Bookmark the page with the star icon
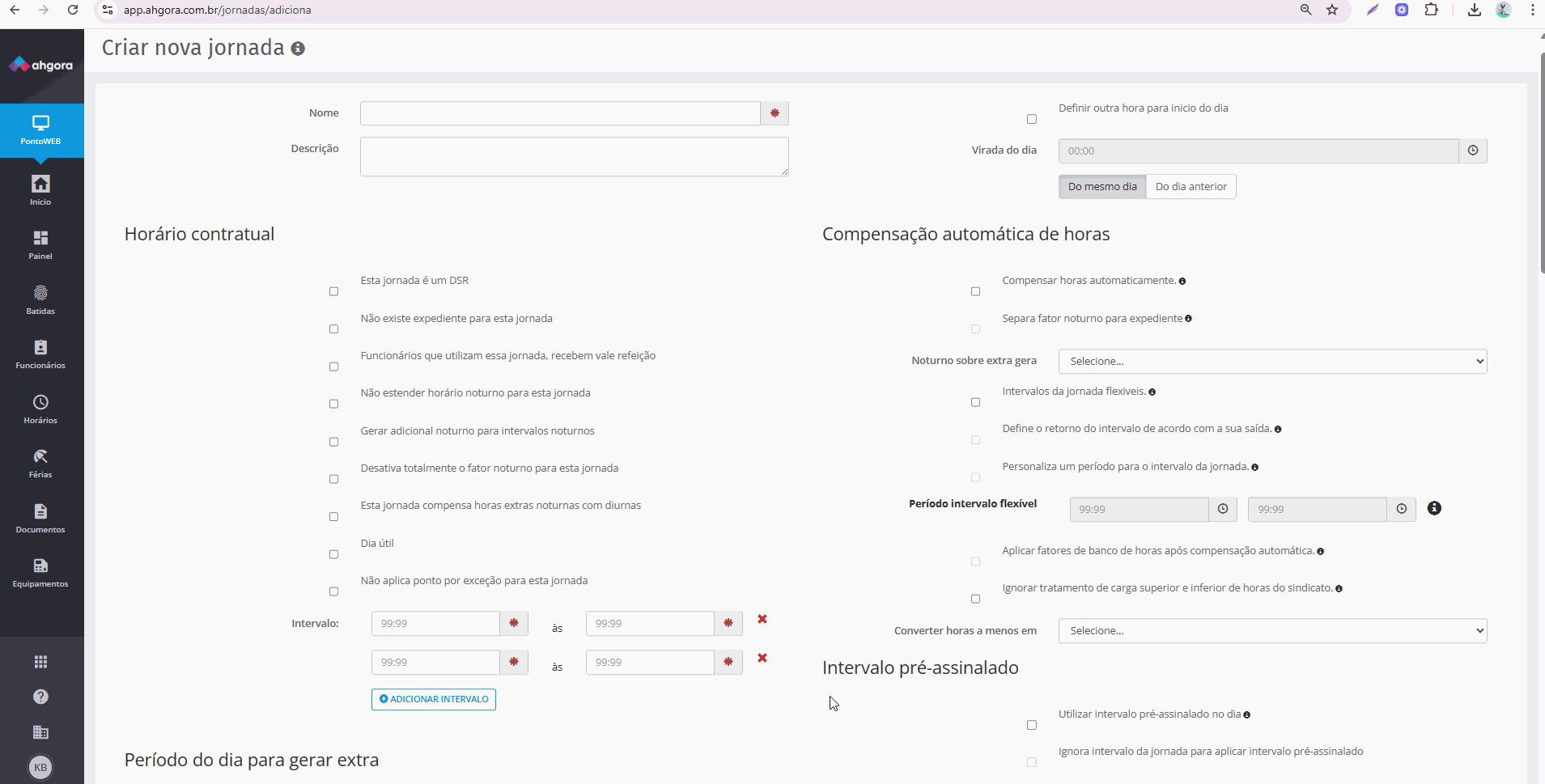1545x784 pixels. [x=1332, y=10]
